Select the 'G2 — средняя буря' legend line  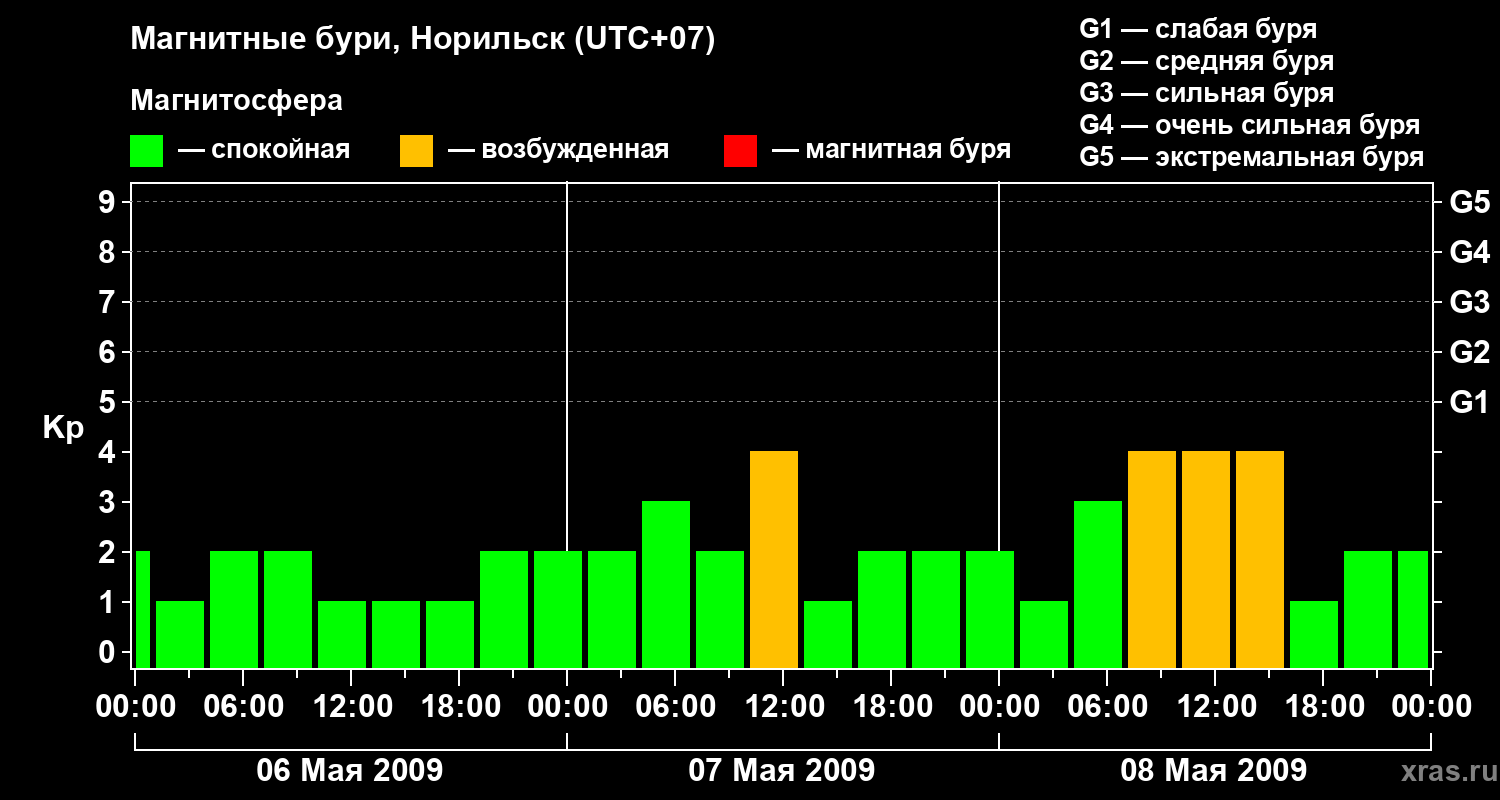(x=1206, y=61)
